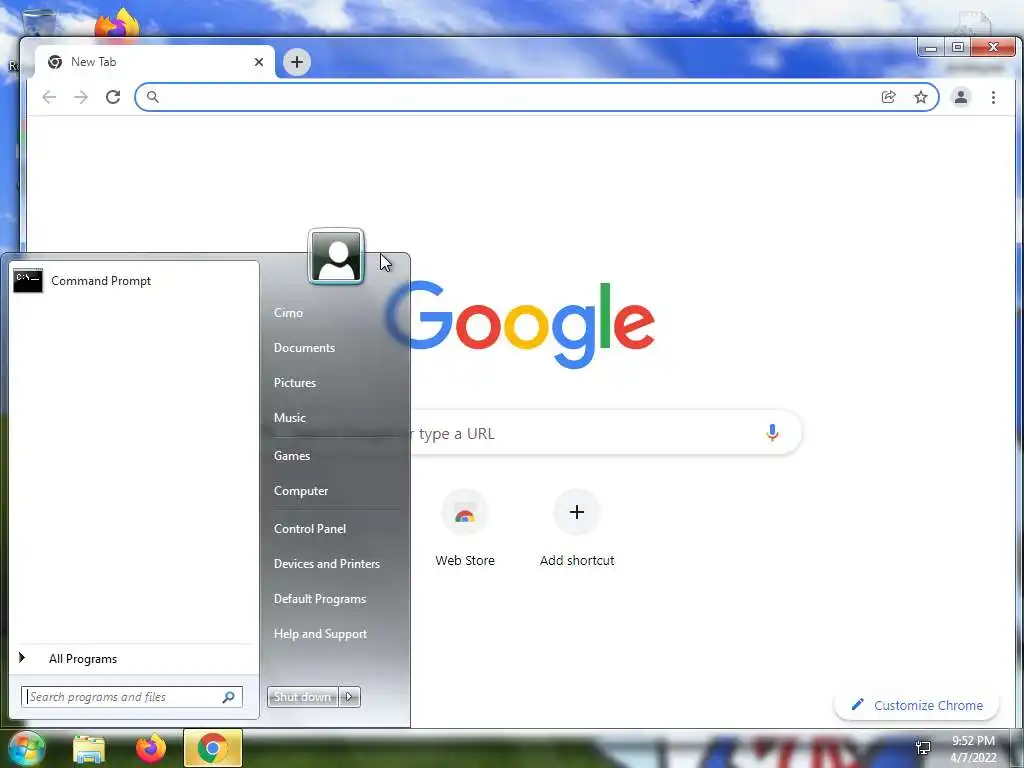The width and height of the screenshot is (1024, 768).
Task: Click the Search programs and files box
Action: tap(131, 697)
